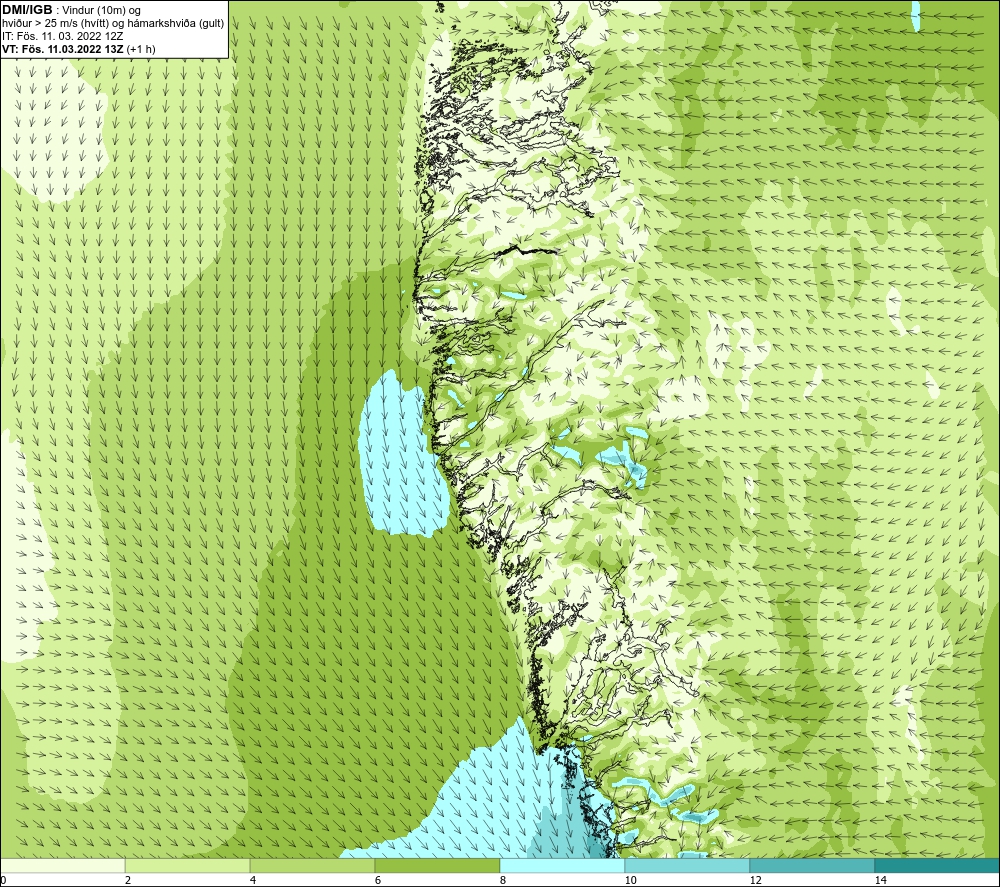1000x887 pixels.
Task: Click the scale label "4"
Action: tap(253, 880)
